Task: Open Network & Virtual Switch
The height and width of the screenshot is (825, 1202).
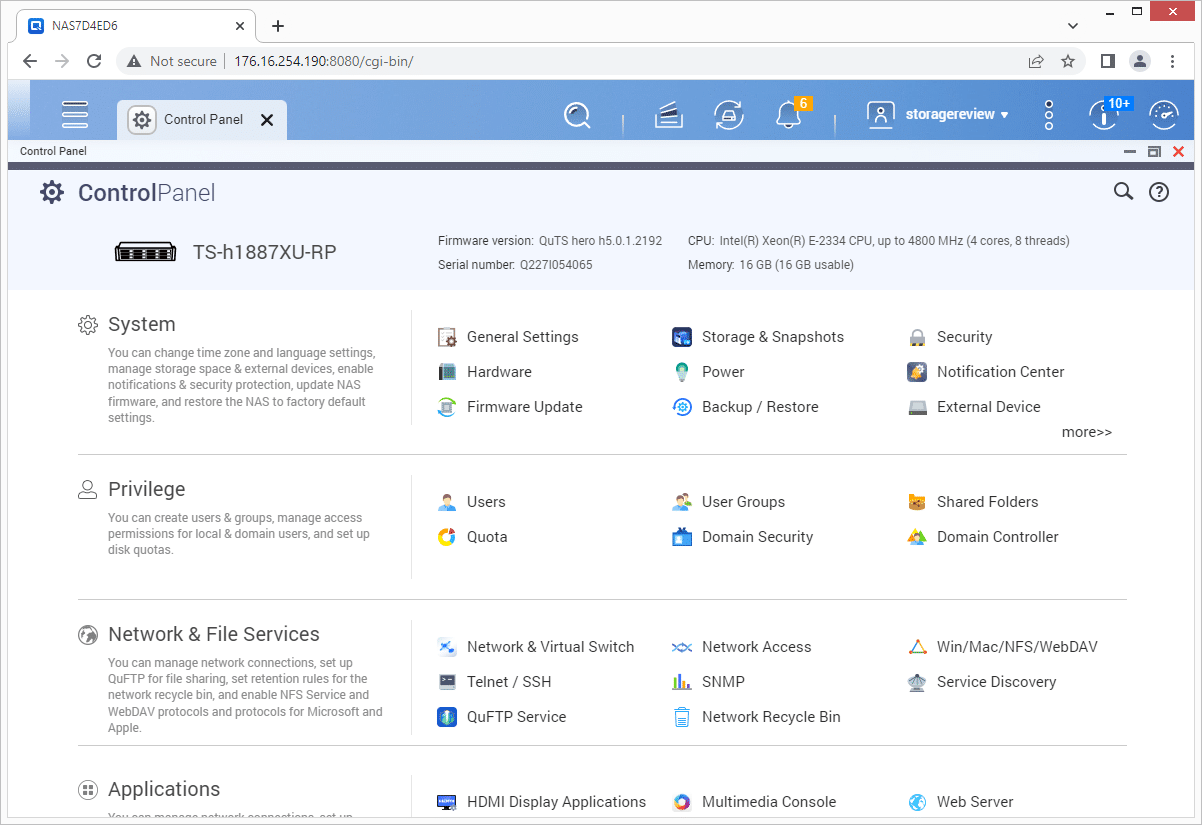Action: (536, 647)
